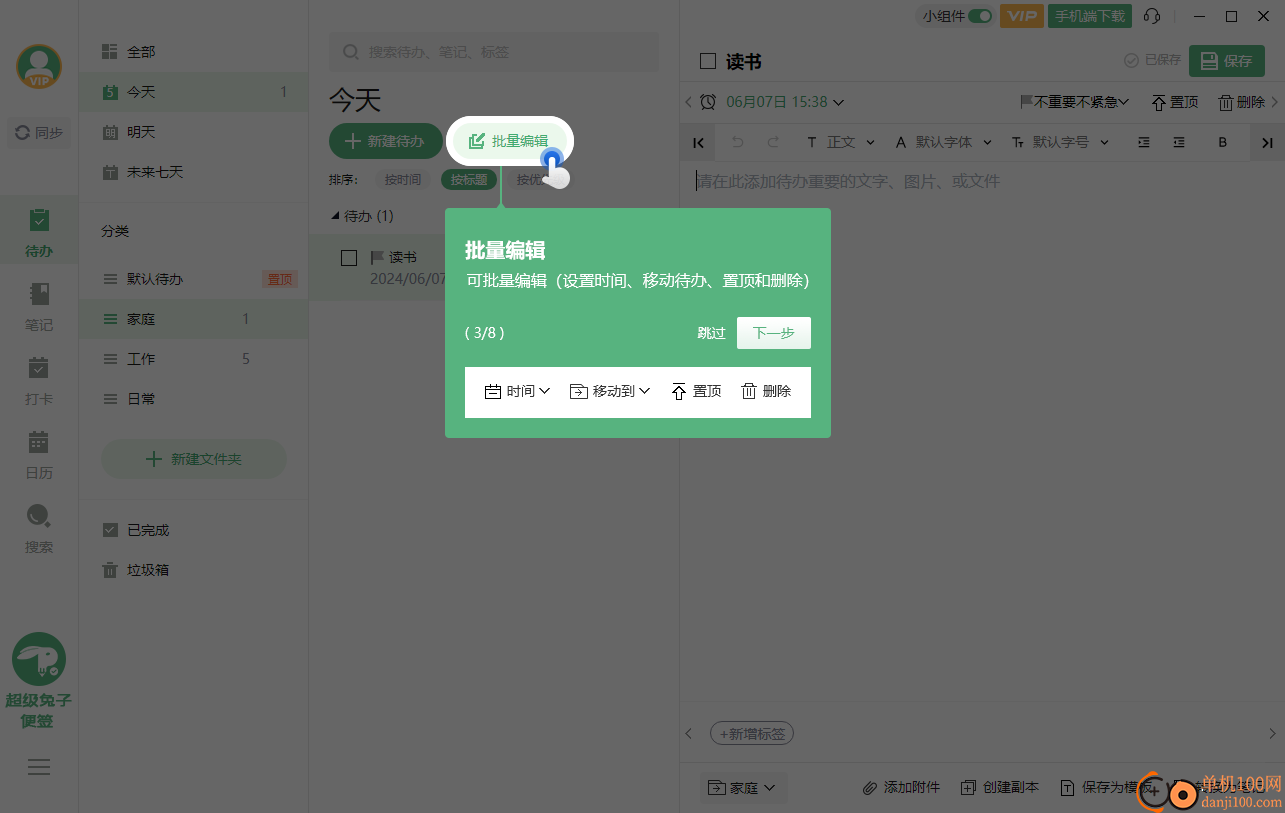Click the 批量编辑 batch edit button
Image resolution: width=1285 pixels, height=813 pixels.
(x=509, y=141)
